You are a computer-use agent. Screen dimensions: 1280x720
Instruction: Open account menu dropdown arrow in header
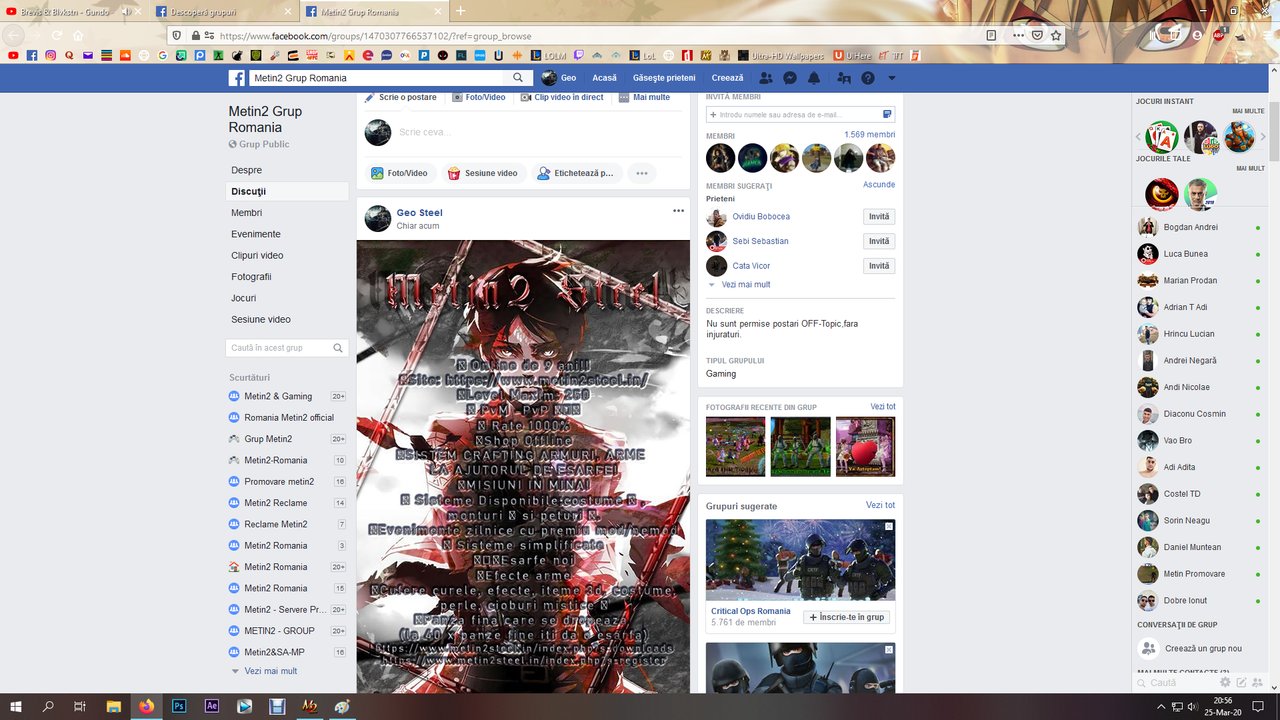pyautogui.click(x=892, y=78)
